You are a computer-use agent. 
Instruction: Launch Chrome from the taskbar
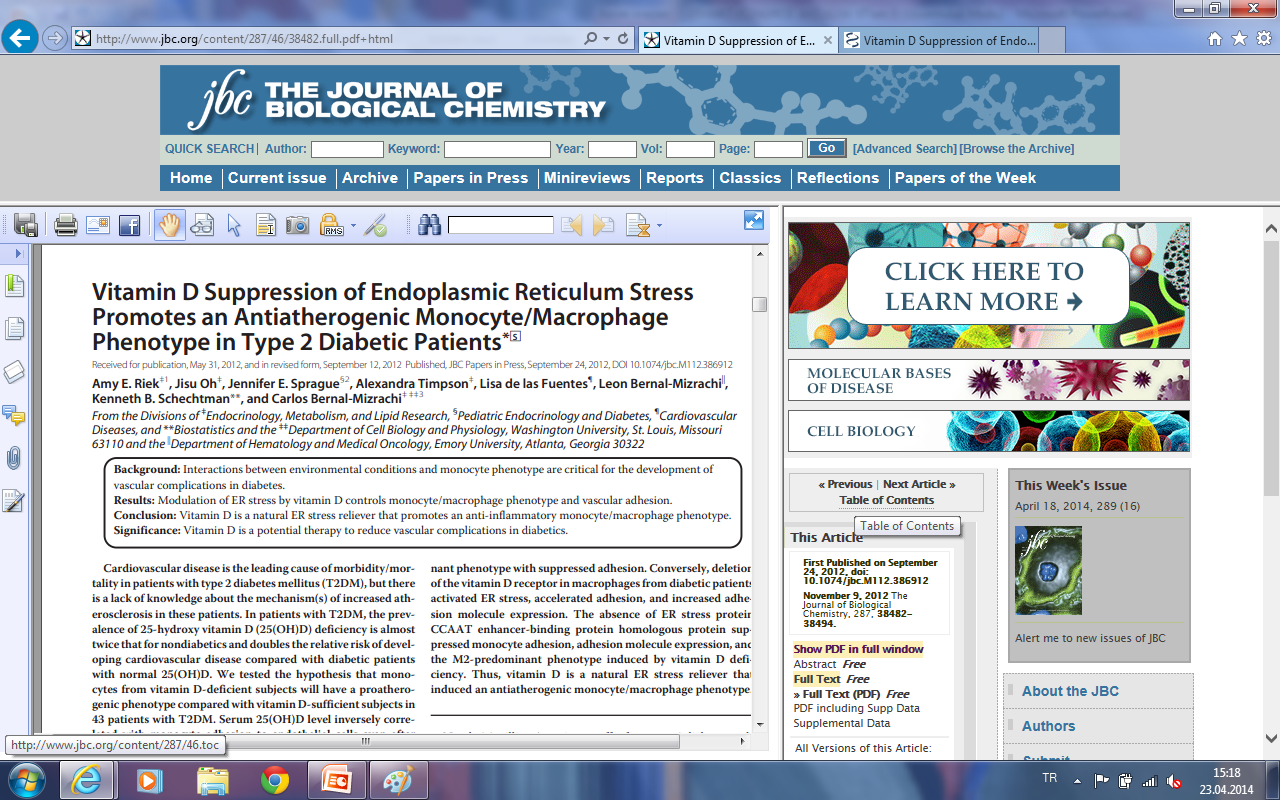point(274,780)
